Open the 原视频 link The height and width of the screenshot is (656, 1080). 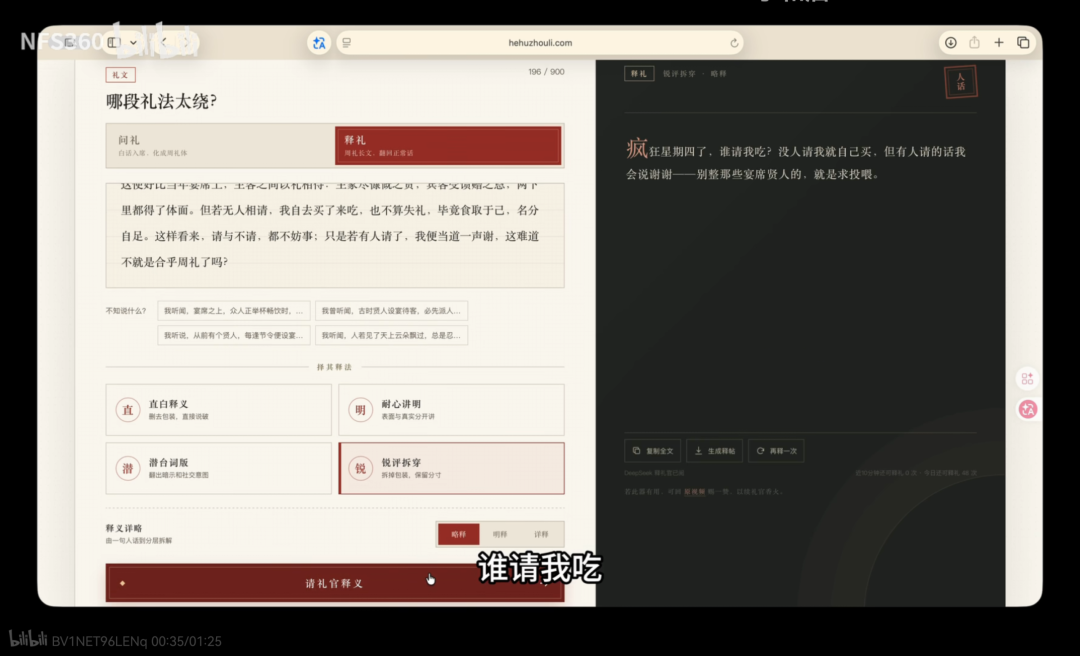[694, 492]
